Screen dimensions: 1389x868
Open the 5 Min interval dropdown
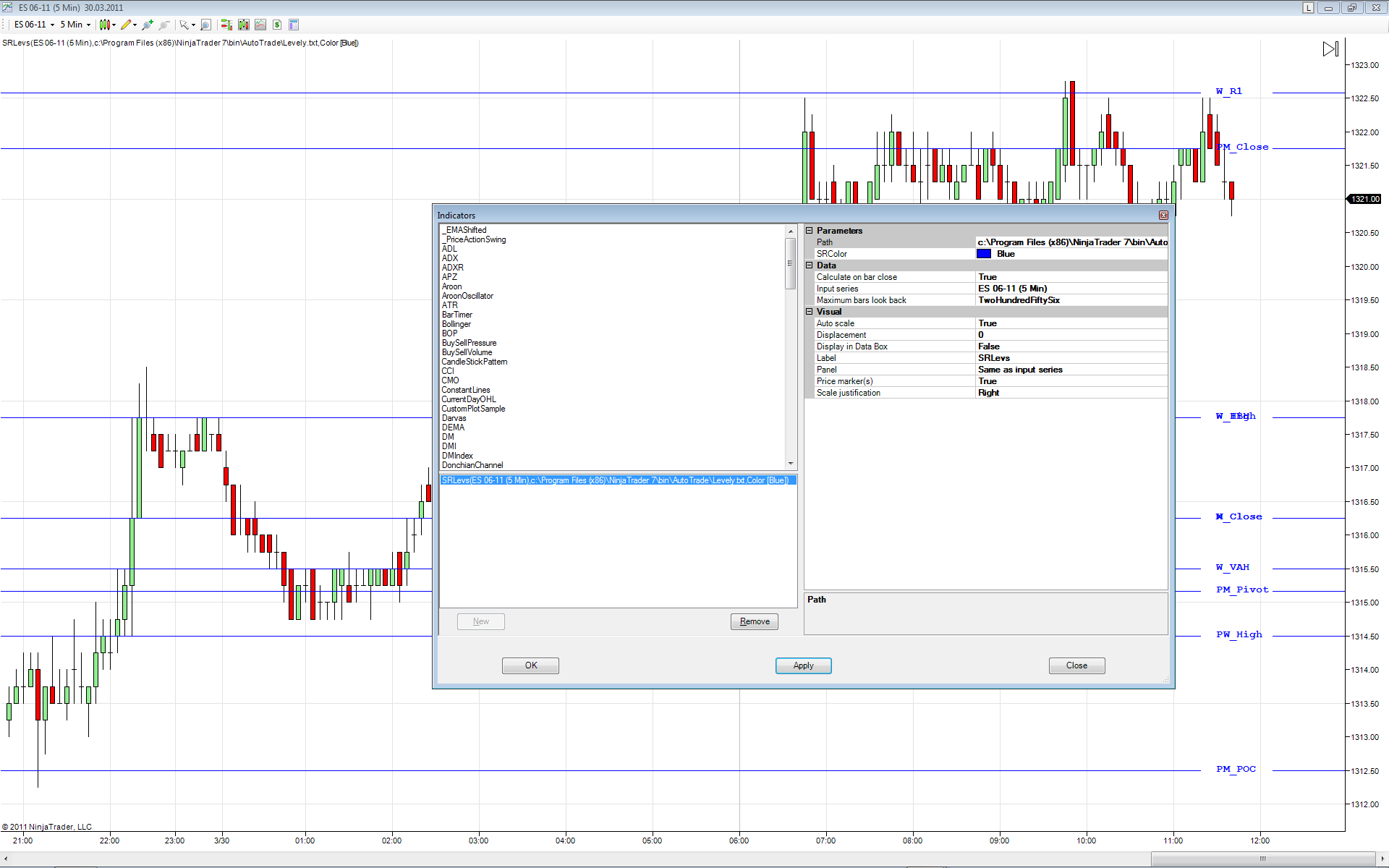(75, 25)
